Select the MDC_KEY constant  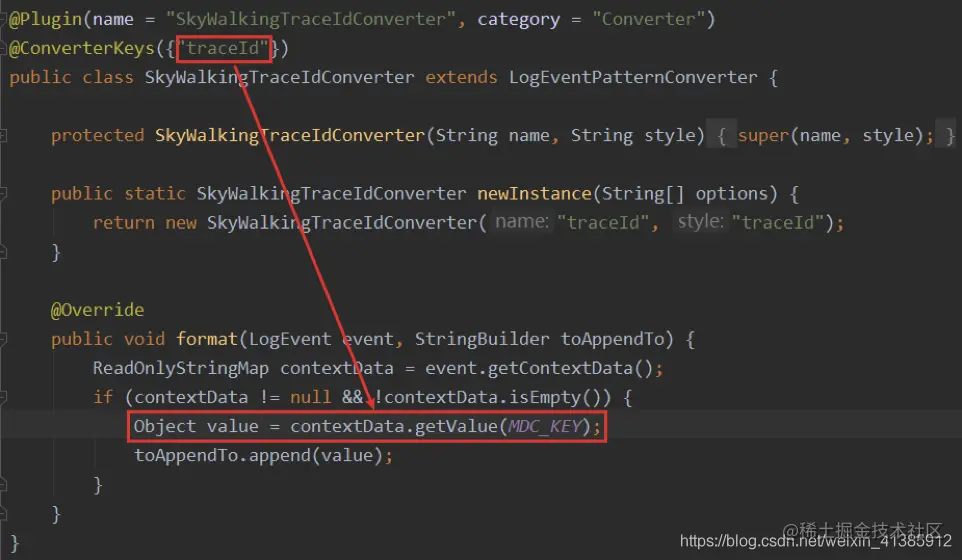(x=544, y=426)
